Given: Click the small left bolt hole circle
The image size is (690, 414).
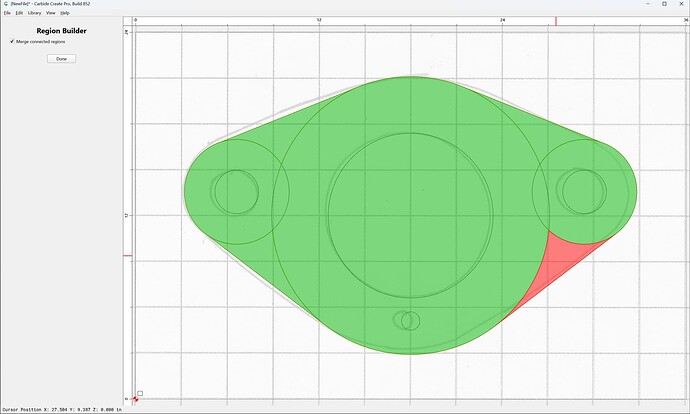Looking at the screenshot, I should tap(236, 192).
